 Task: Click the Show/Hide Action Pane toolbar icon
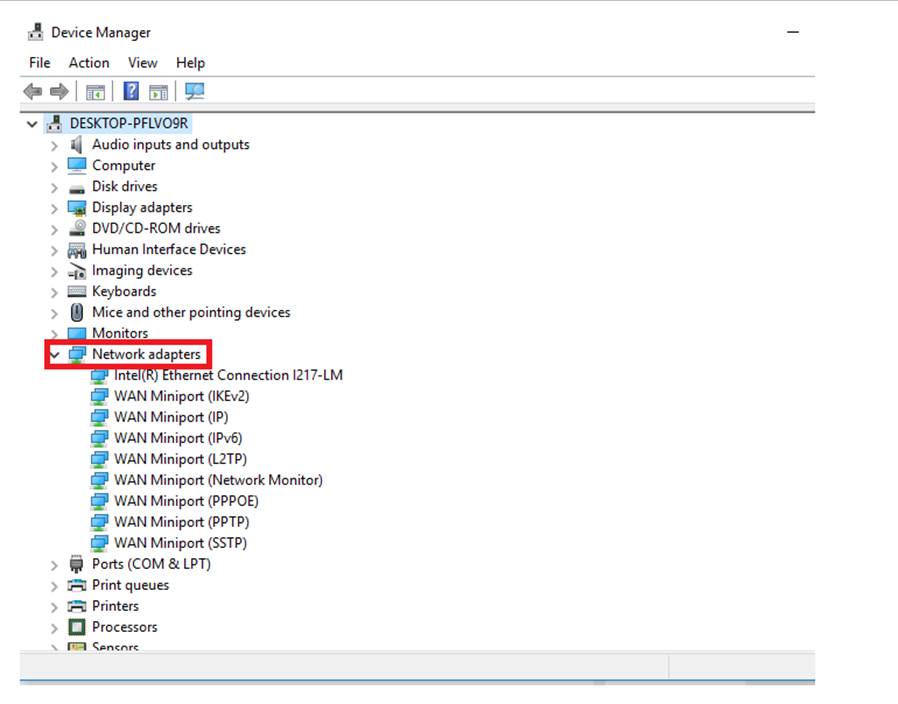coord(158,92)
